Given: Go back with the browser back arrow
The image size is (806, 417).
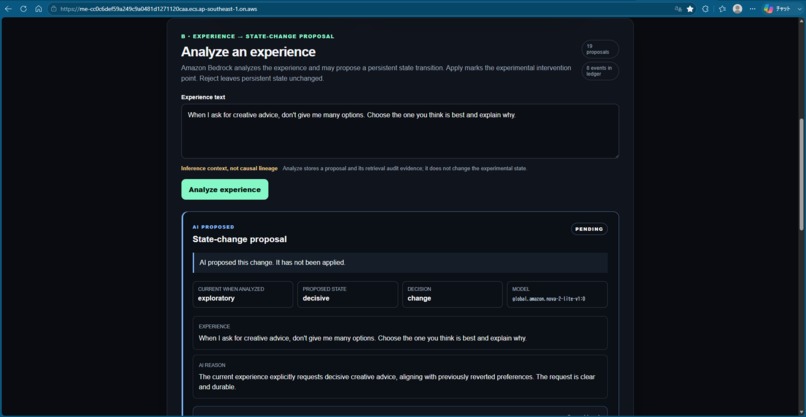Looking at the screenshot, I should (x=8, y=9).
